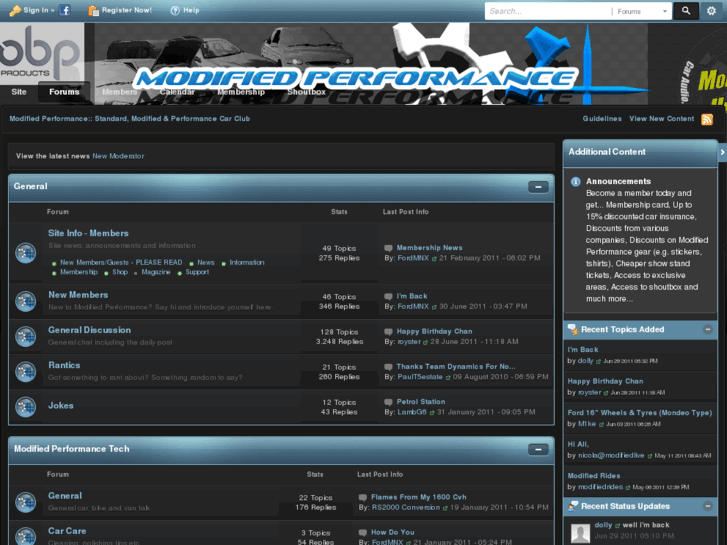Open the Guidelines link
This screenshot has height=545, width=727.
(x=602, y=119)
